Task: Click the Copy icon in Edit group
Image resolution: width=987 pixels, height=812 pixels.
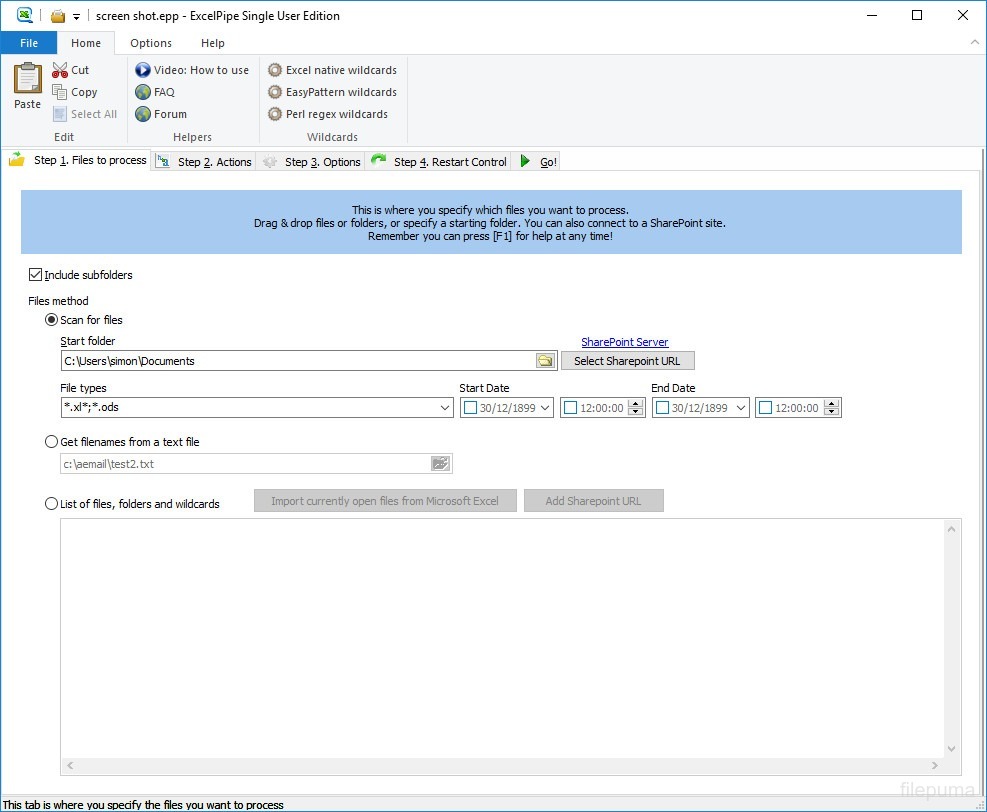Action: point(60,92)
